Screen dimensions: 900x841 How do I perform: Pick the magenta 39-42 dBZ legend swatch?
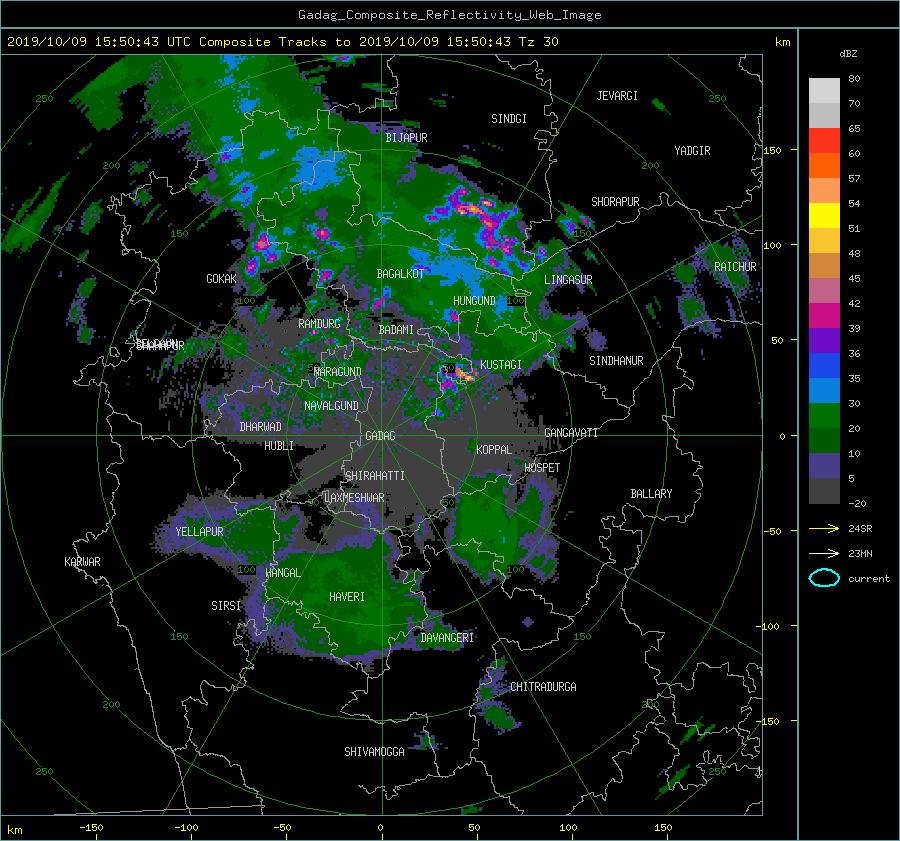tap(824, 316)
